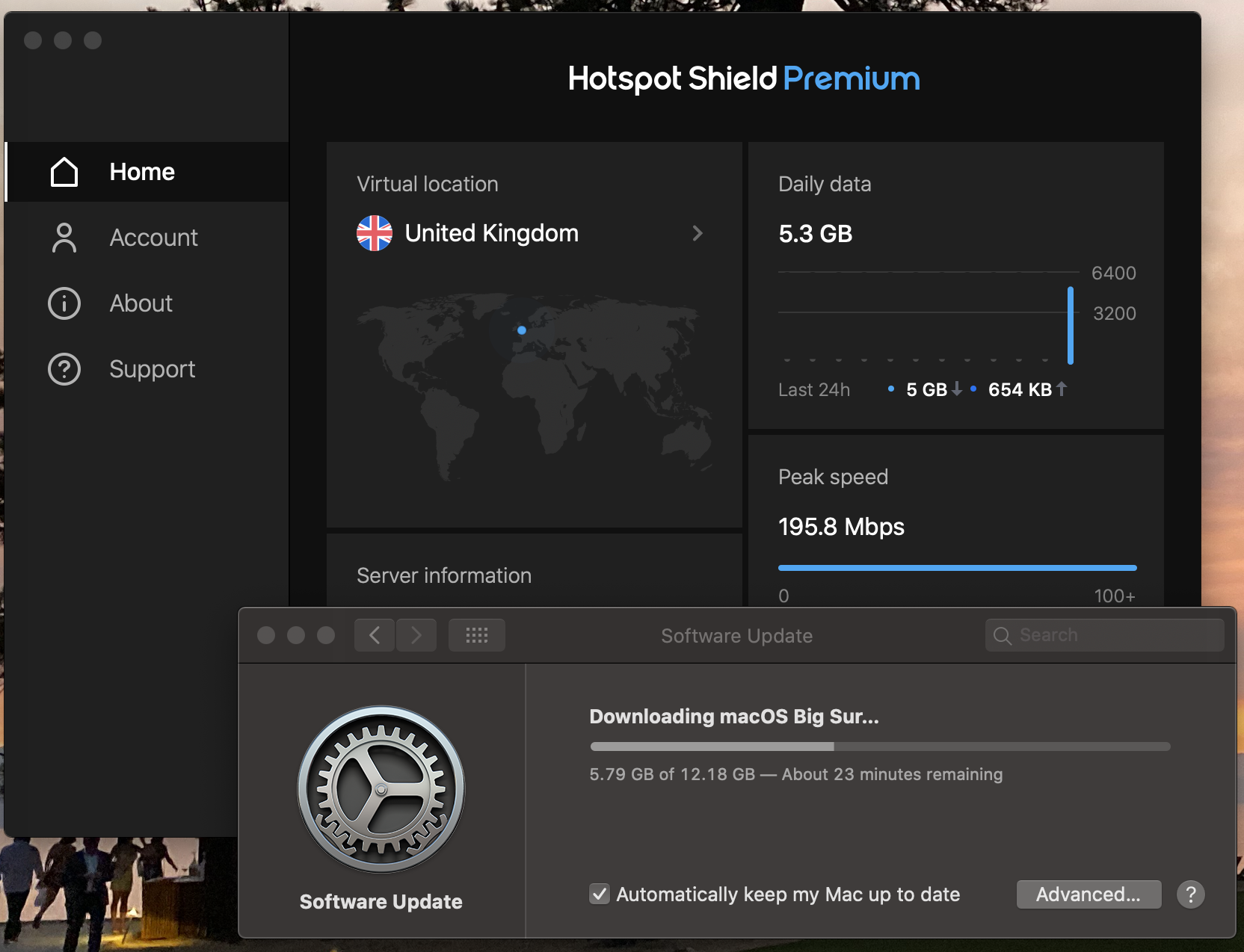Click the Account person icon
Image resolution: width=1244 pixels, height=952 pixels.
pos(64,238)
